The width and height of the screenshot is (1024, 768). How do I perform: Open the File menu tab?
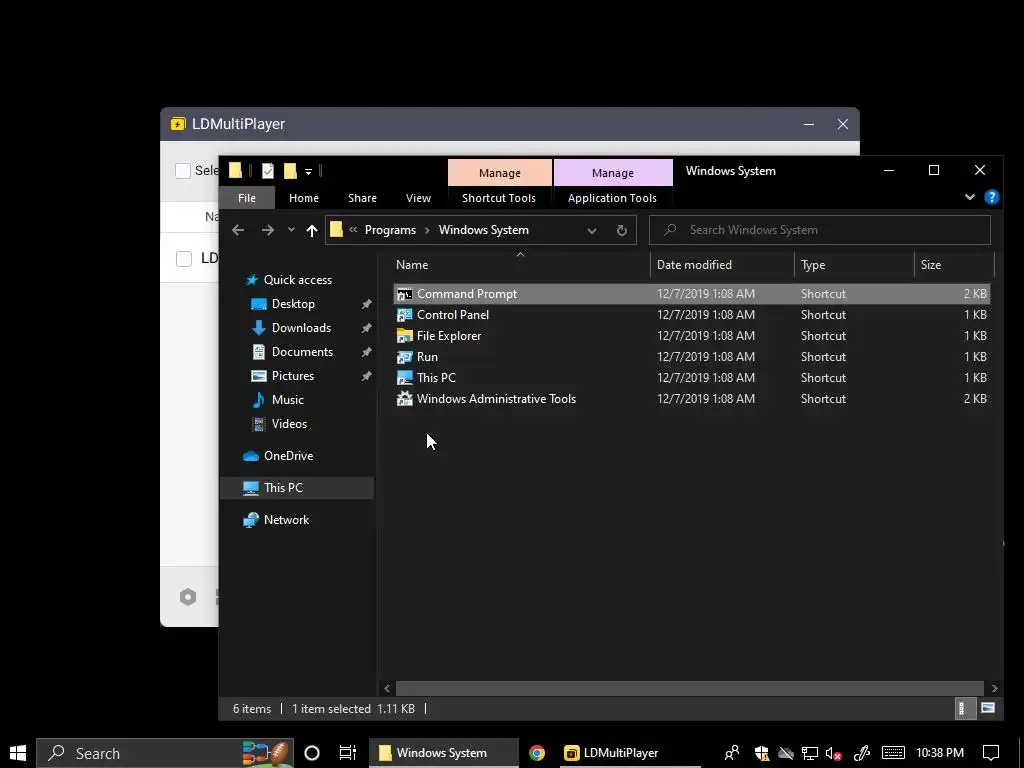tap(247, 198)
